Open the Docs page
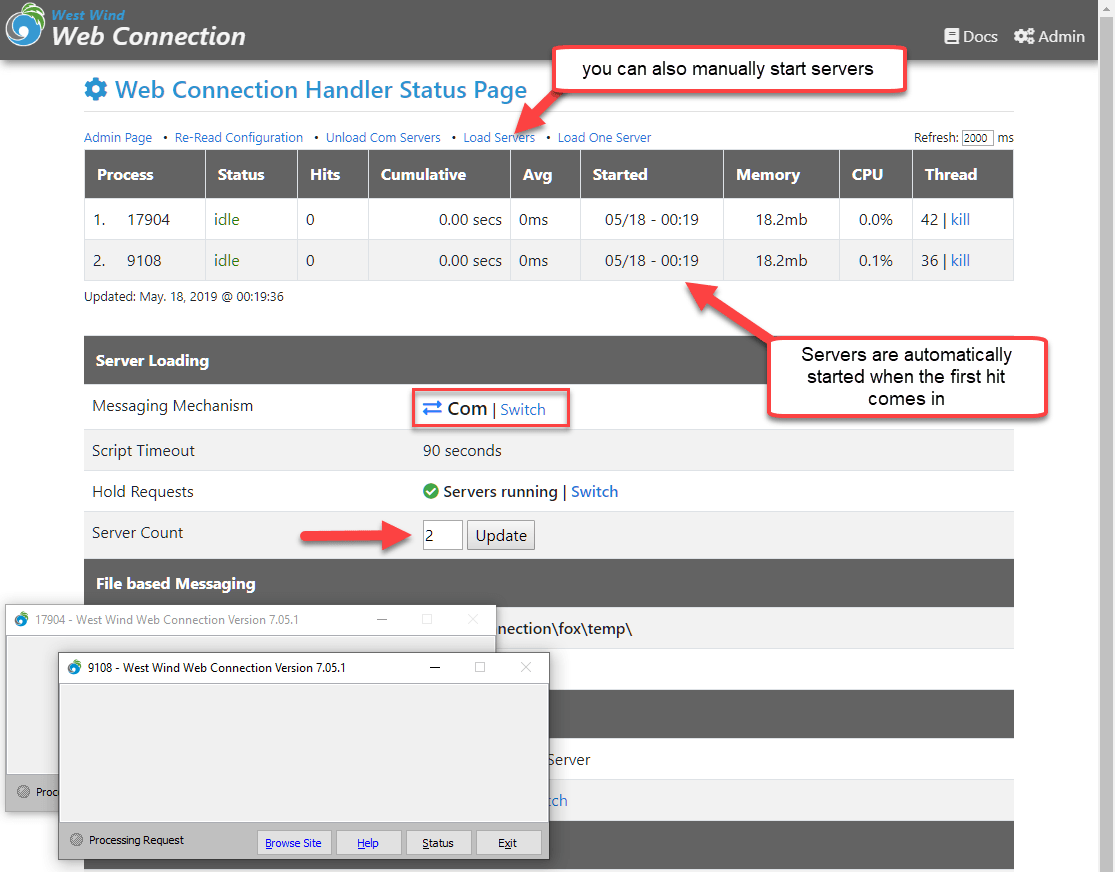1115x872 pixels. click(971, 36)
